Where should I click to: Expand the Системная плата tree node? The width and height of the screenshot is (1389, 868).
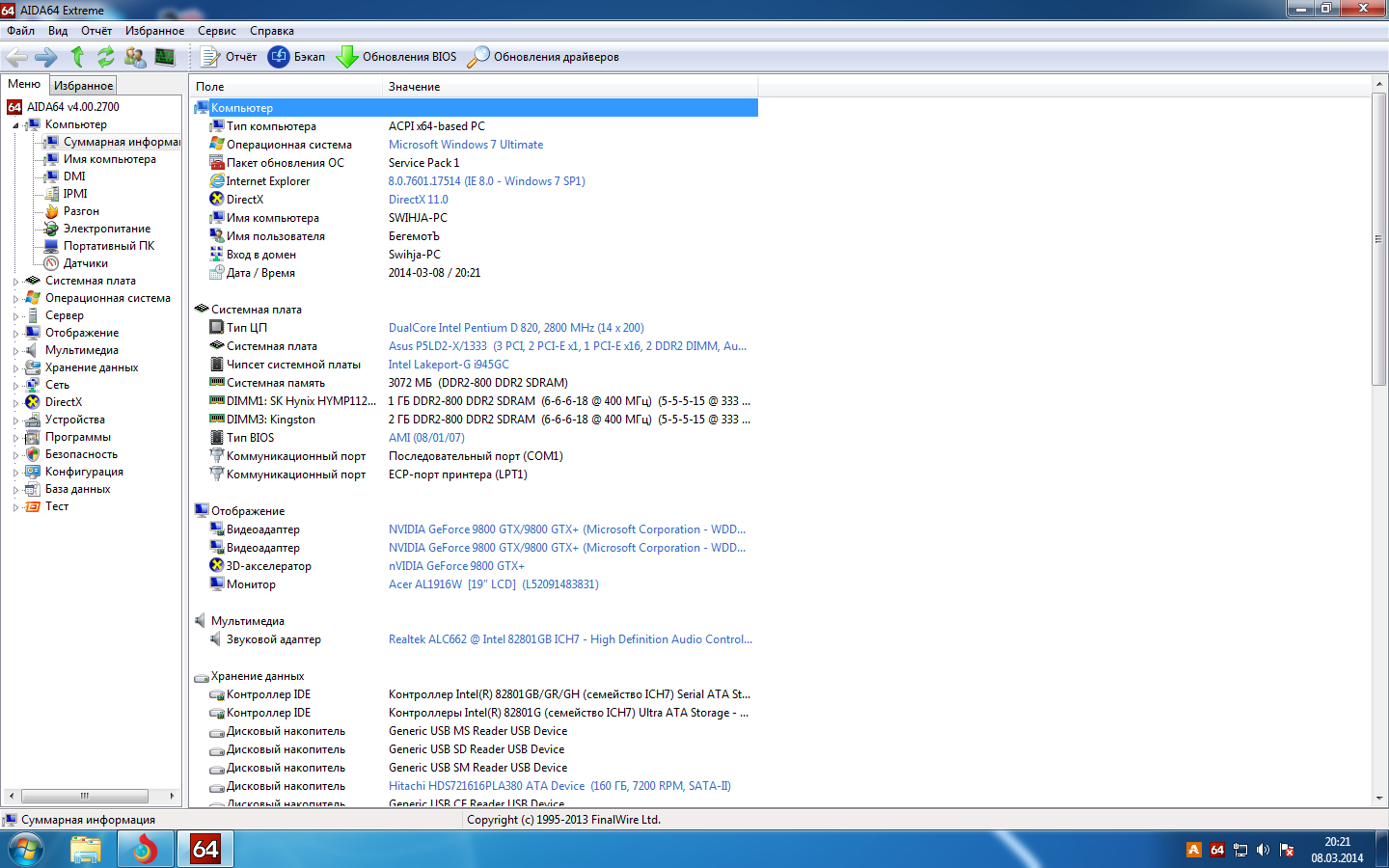(15, 282)
